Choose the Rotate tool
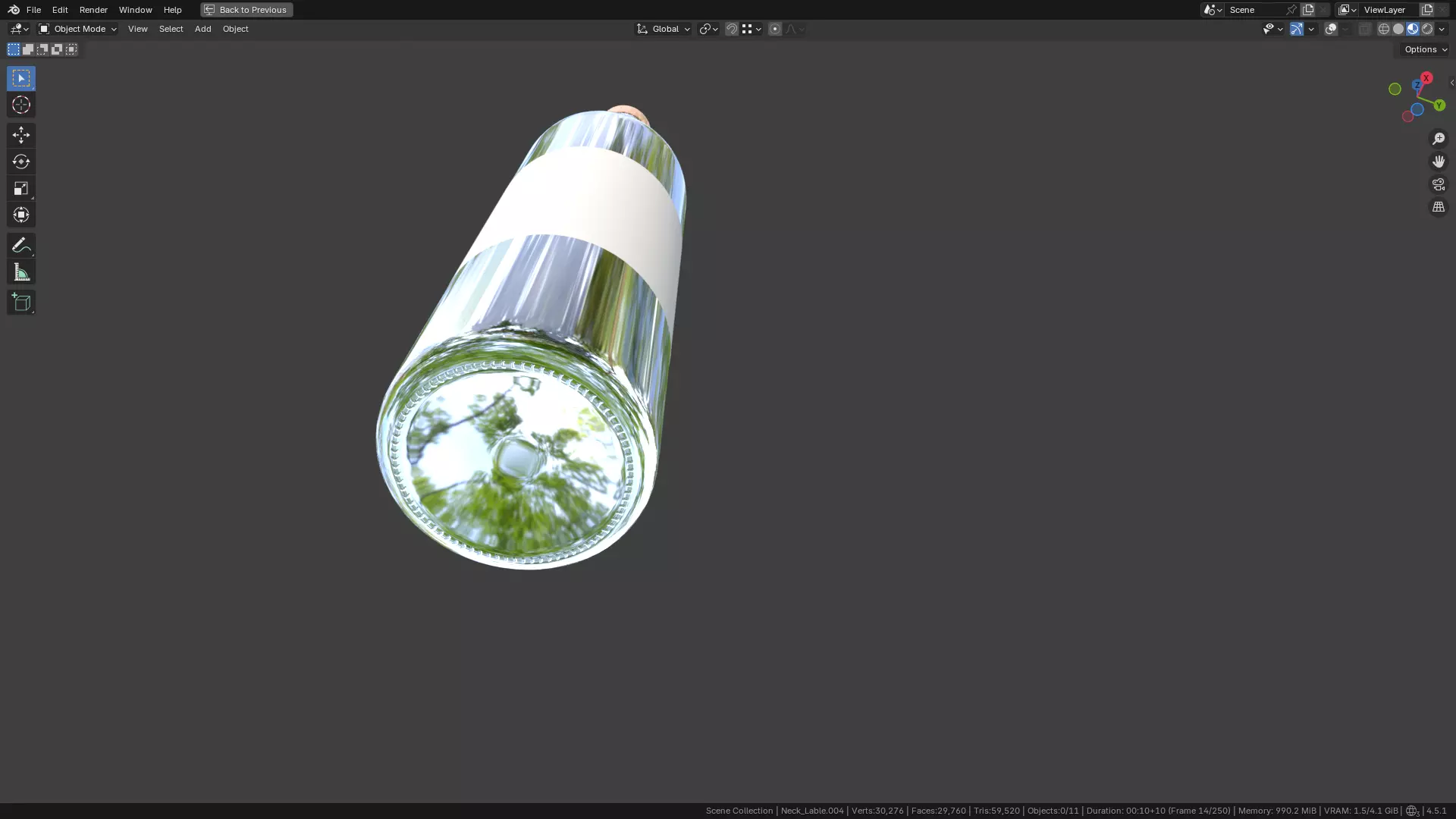The width and height of the screenshot is (1456, 819). pyautogui.click(x=21, y=162)
